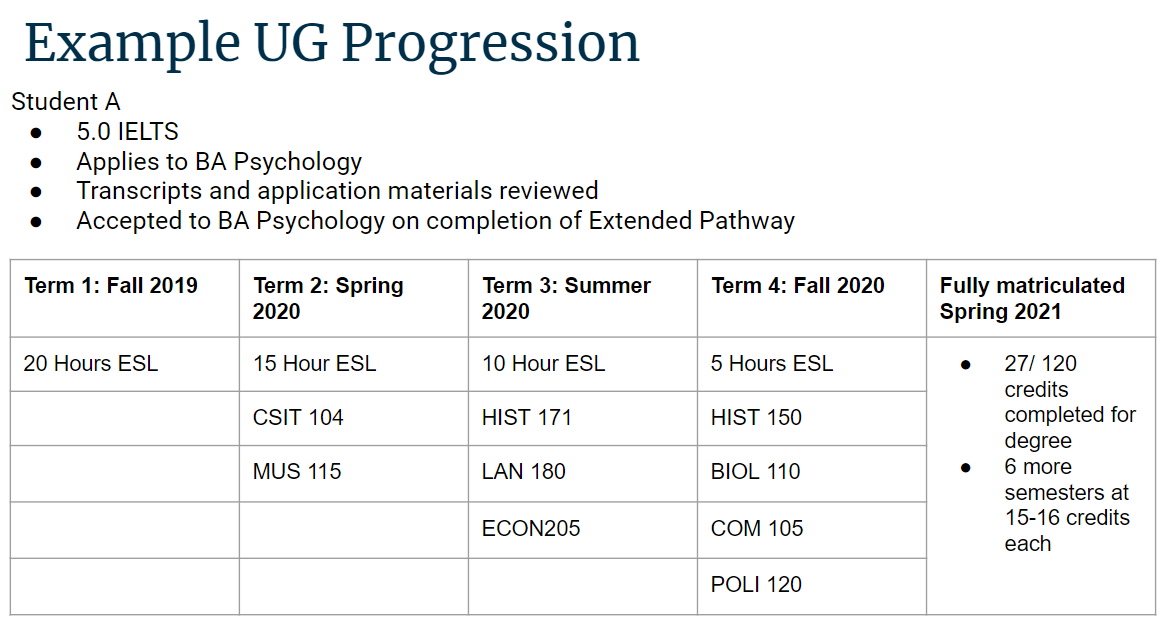Image resolution: width=1176 pixels, height=630 pixels.
Task: Select the Term 3: Summer 2020 header
Action: coord(583,298)
